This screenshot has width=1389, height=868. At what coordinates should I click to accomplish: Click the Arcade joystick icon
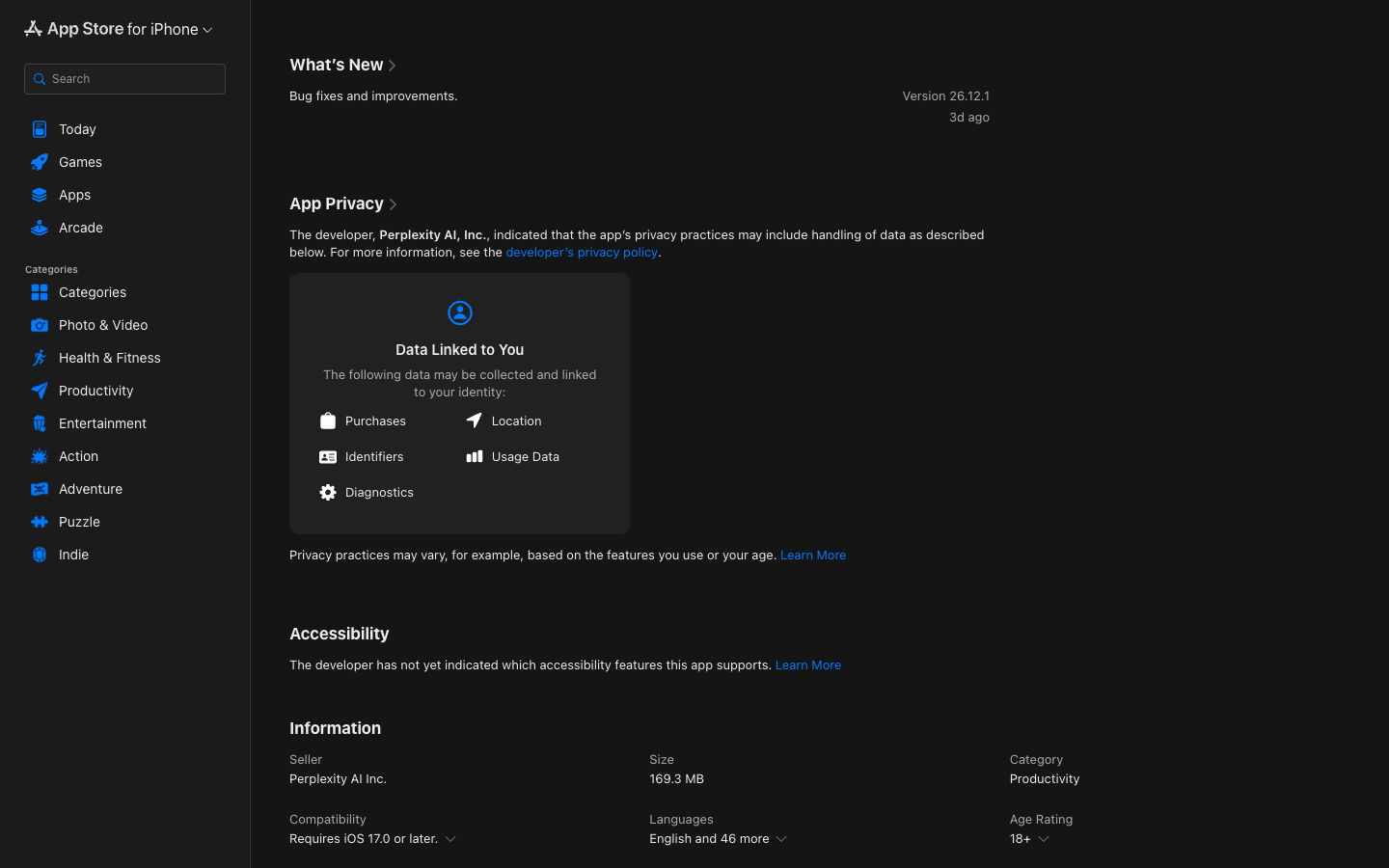point(40,228)
